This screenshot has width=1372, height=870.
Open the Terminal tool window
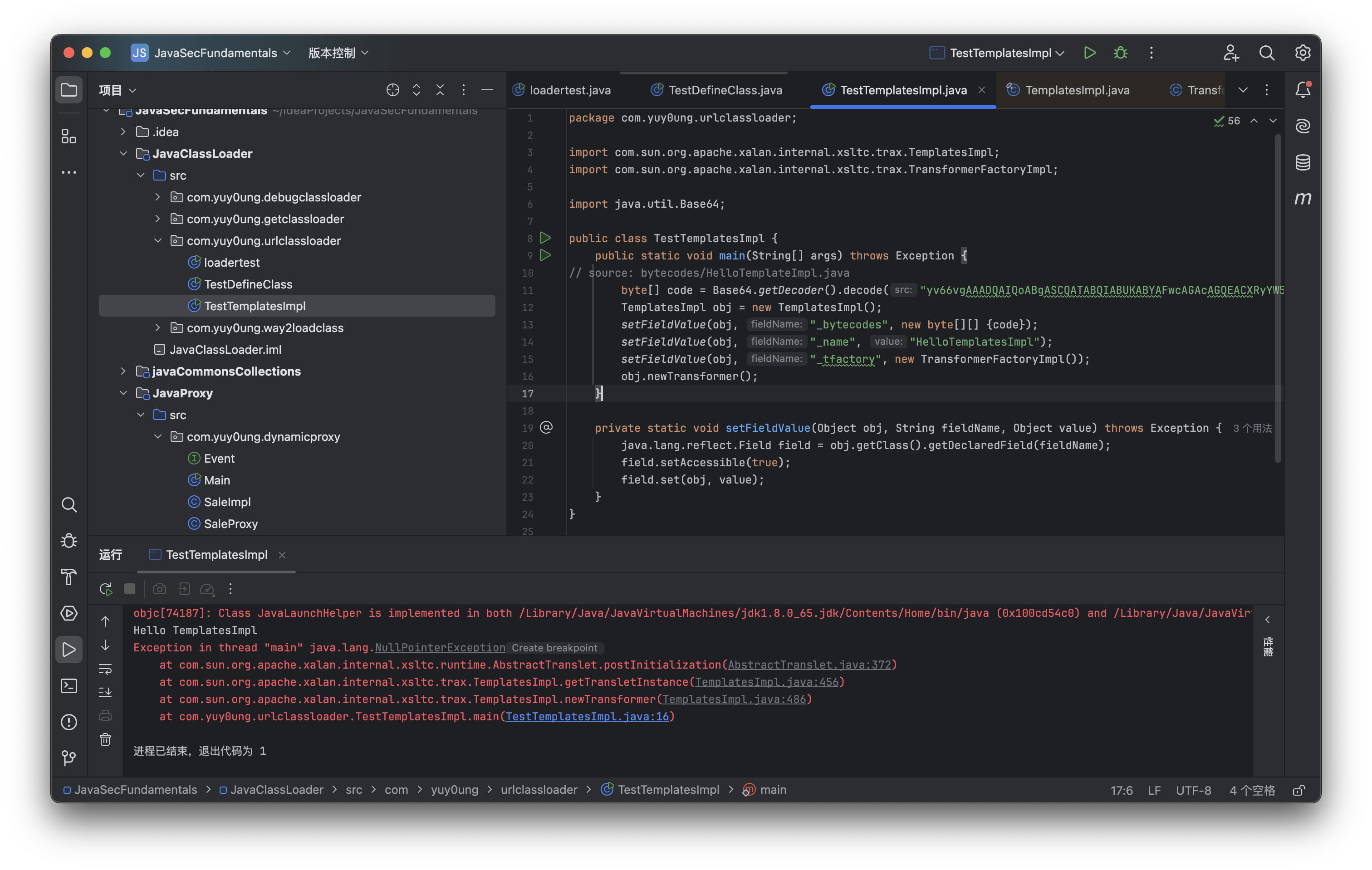tap(69, 685)
